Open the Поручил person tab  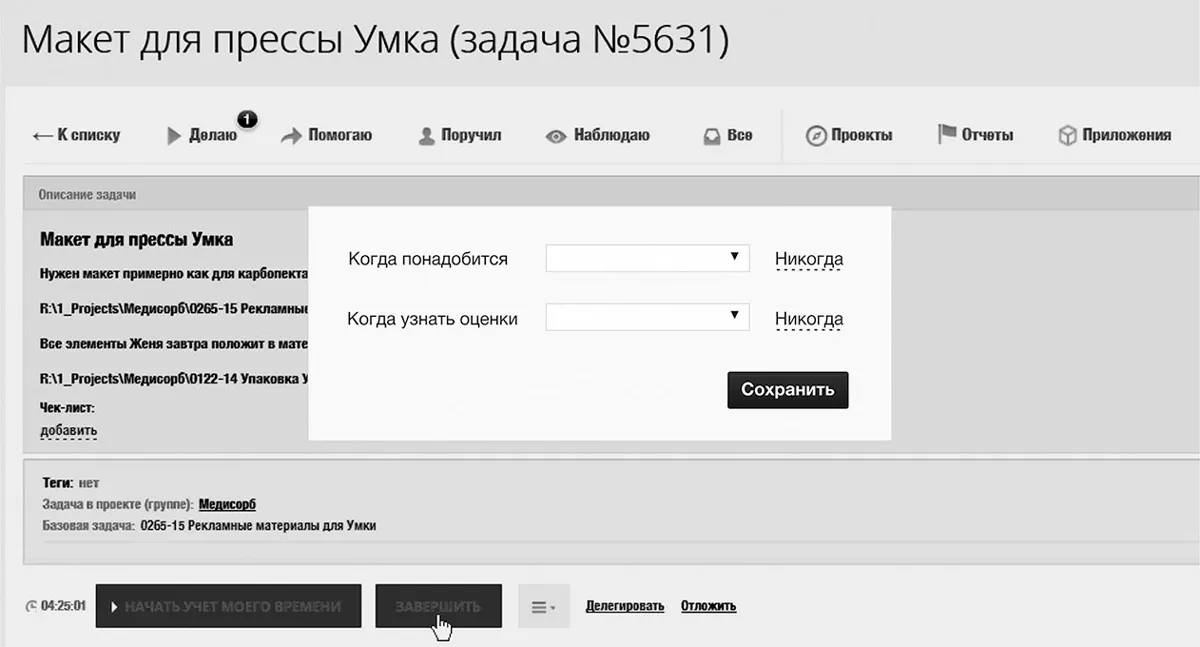click(x=459, y=135)
